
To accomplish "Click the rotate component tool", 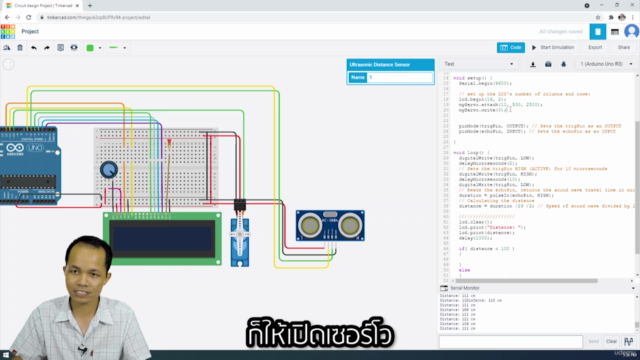I will [7, 48].
